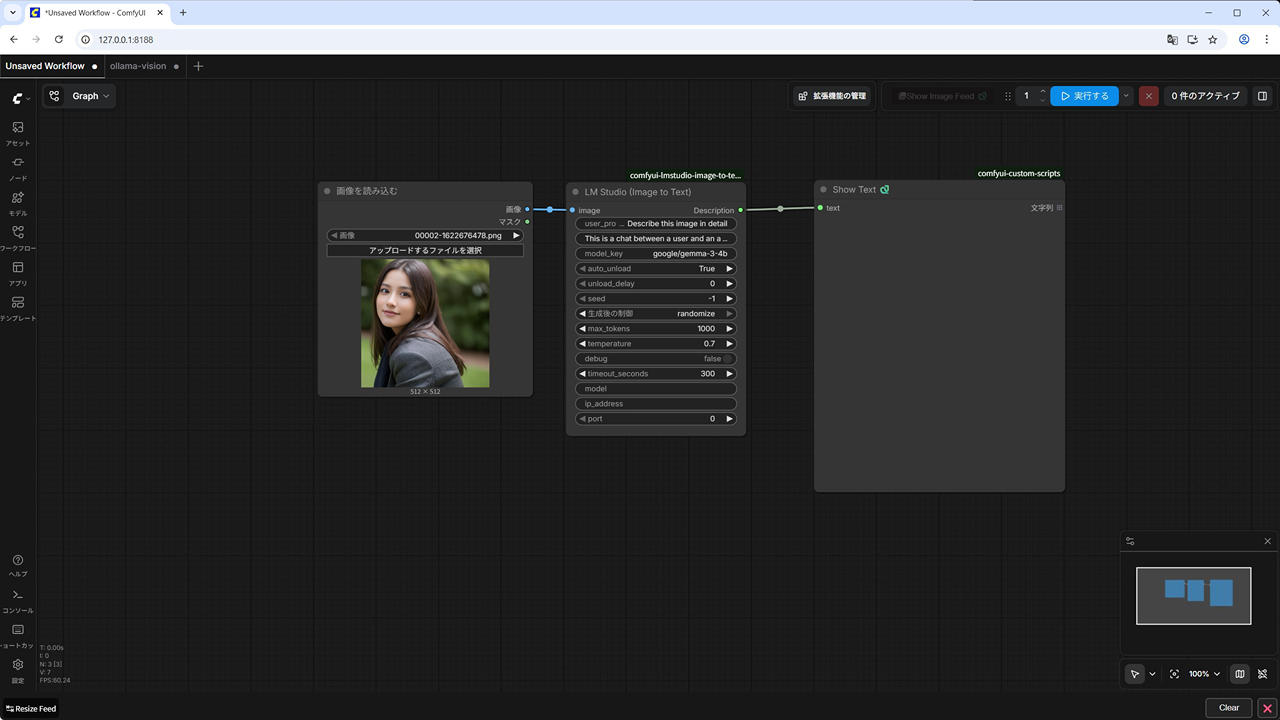Run the workflow with 実行する button
This screenshot has width=1280, height=720.
(x=1084, y=96)
